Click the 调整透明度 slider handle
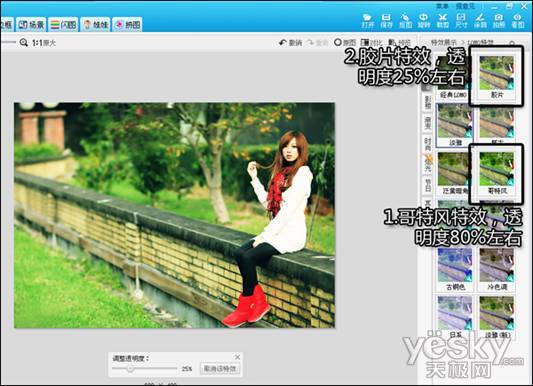This screenshot has width=533, height=386. pyautogui.click(x=130, y=369)
